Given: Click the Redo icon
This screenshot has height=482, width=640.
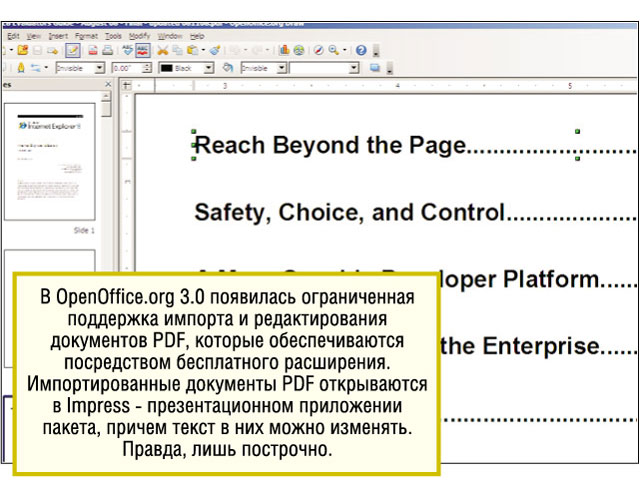Looking at the screenshot, I should tap(257, 50).
